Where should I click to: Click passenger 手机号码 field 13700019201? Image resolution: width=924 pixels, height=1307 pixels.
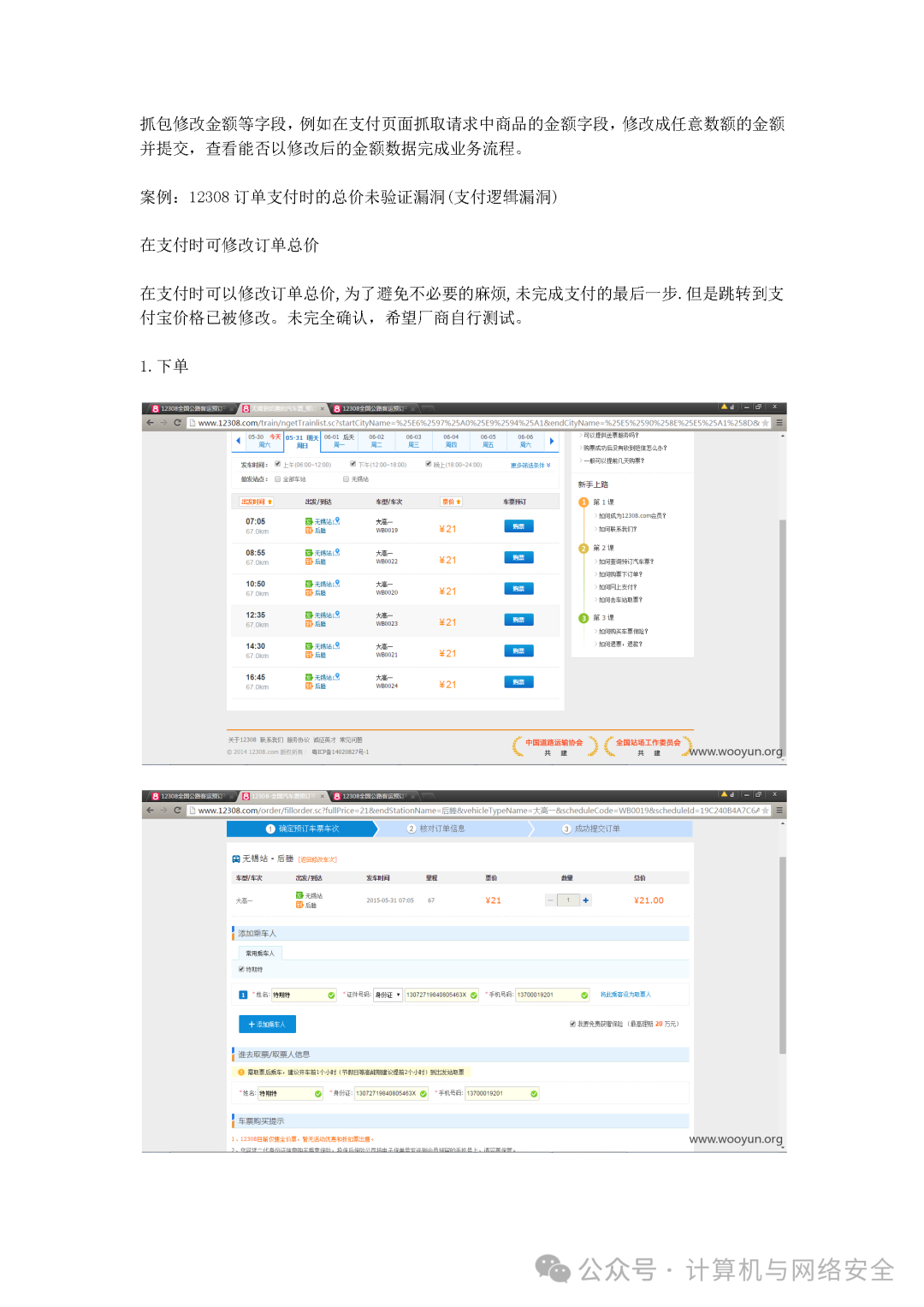[552, 995]
